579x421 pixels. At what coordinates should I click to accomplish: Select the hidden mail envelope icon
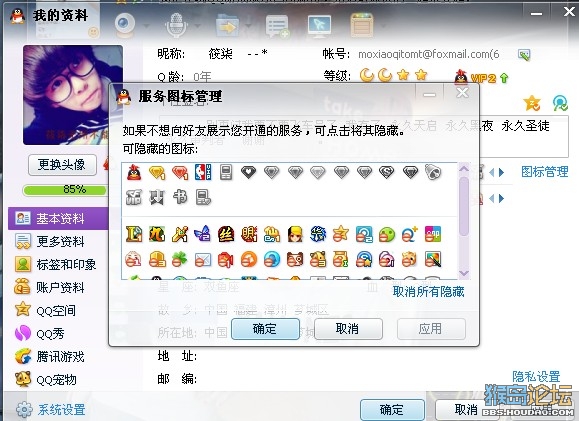[x=203, y=259]
